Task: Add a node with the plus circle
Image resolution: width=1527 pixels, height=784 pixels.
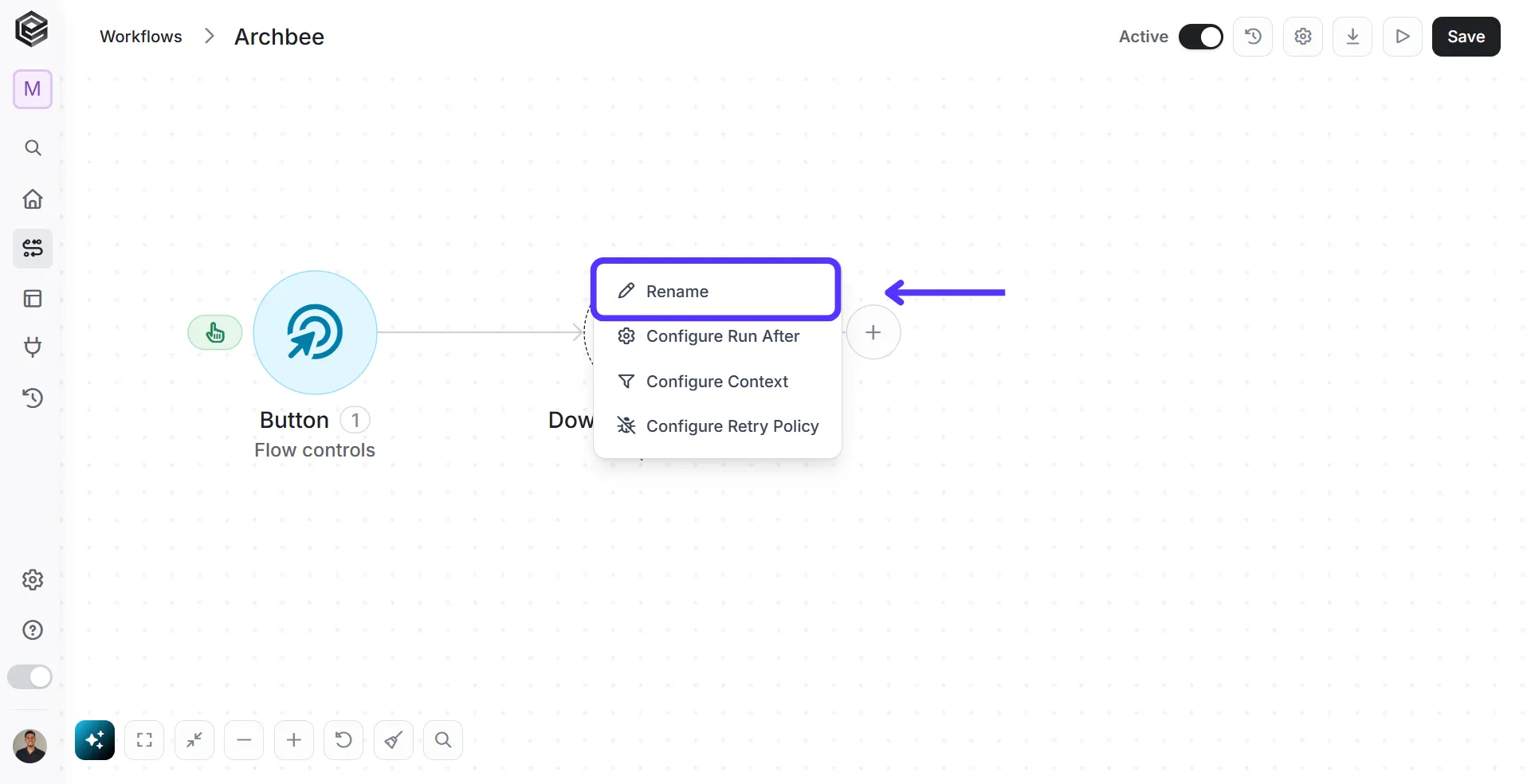Action: [x=873, y=332]
